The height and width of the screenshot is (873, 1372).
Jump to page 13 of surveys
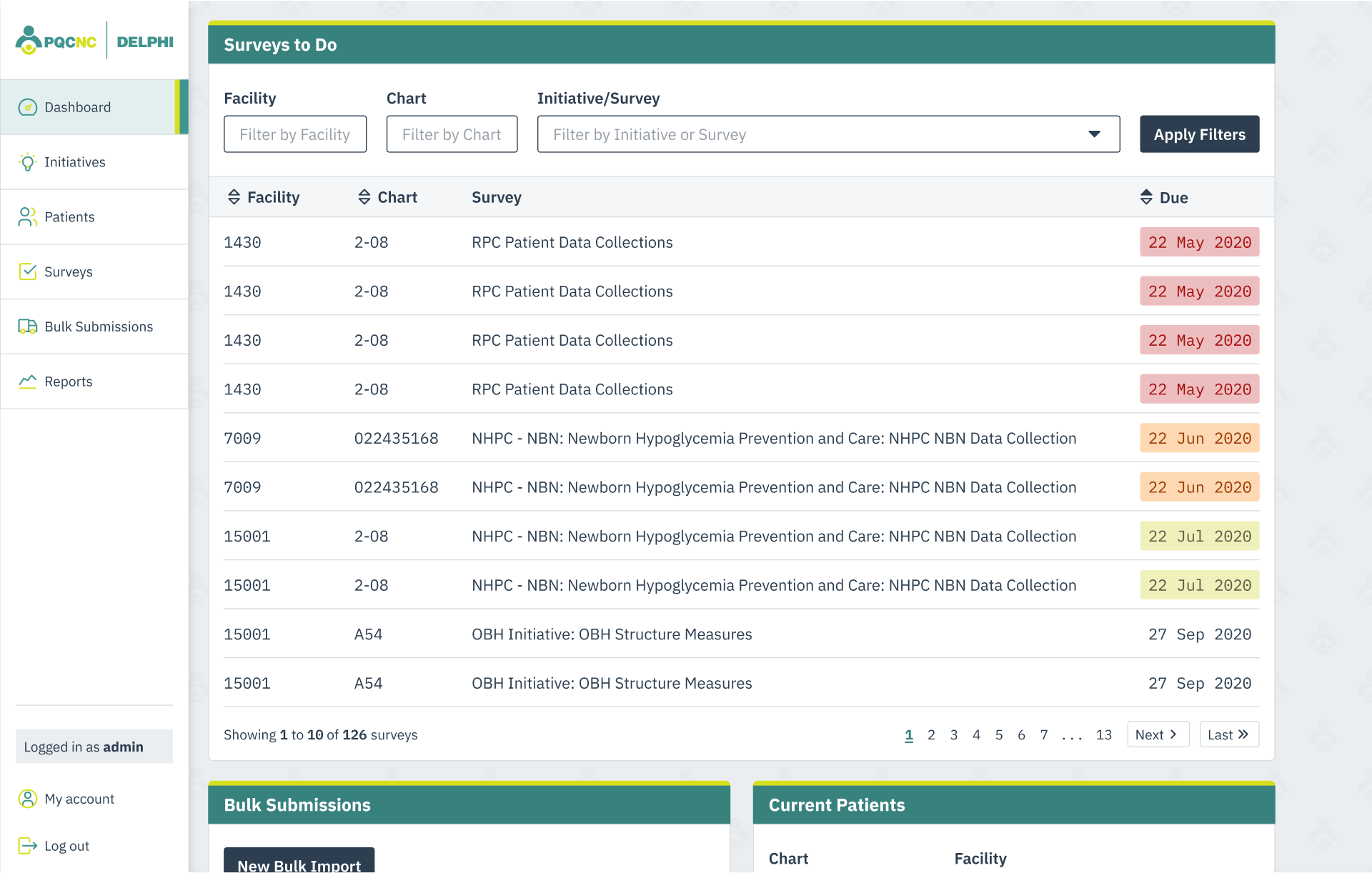[1104, 734]
